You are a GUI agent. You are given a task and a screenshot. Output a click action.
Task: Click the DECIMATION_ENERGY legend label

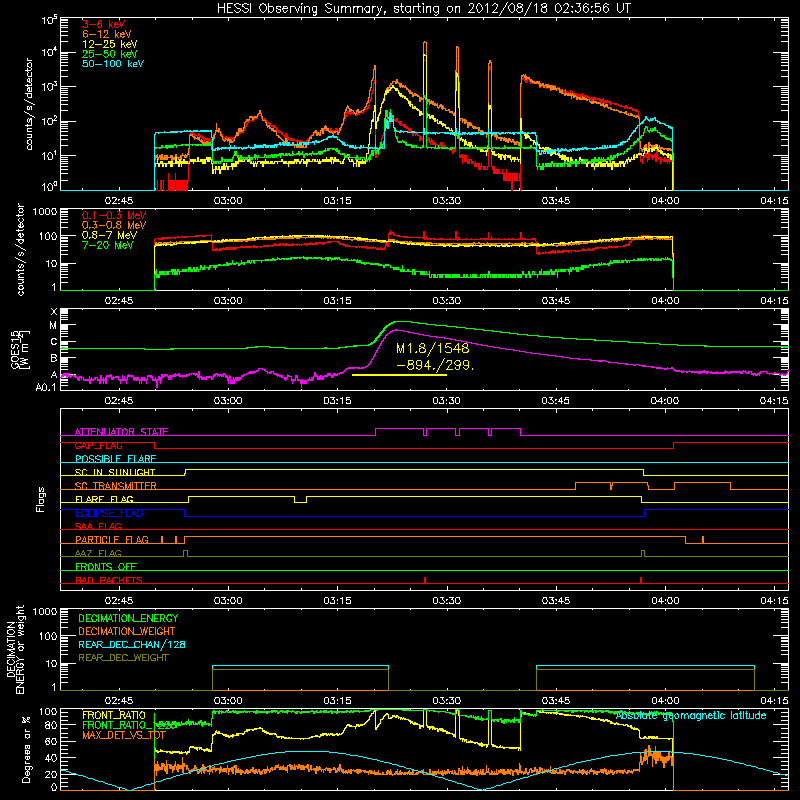tap(128, 618)
